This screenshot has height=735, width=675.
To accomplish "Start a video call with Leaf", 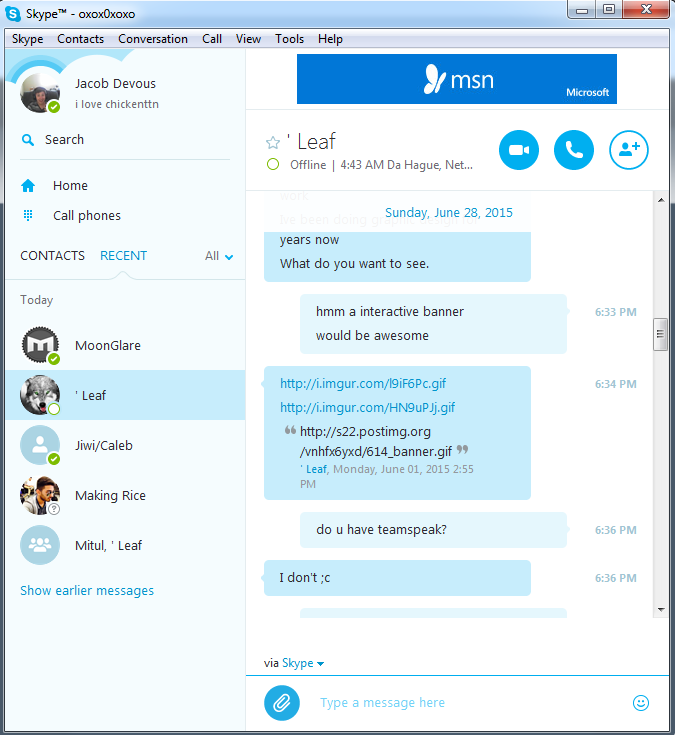I will tap(518, 150).
